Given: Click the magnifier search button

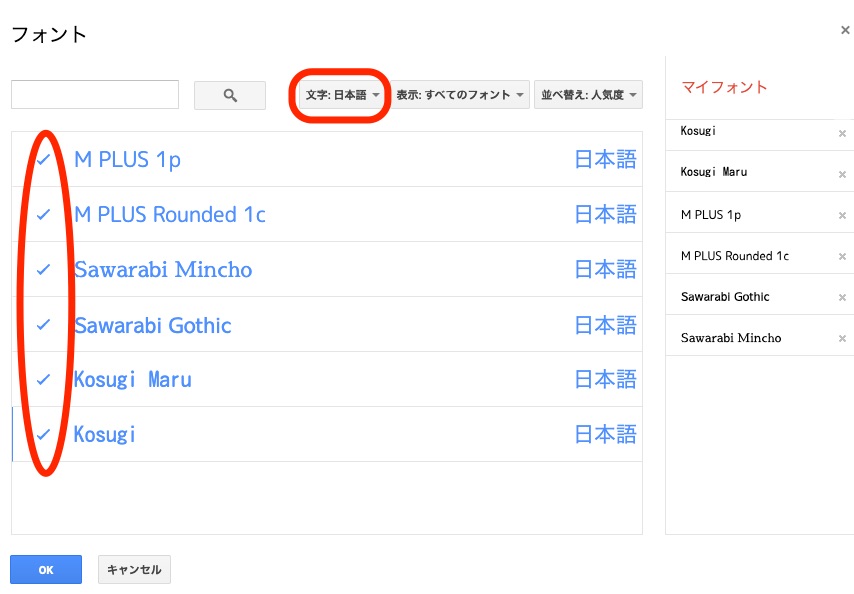Looking at the screenshot, I should point(230,95).
